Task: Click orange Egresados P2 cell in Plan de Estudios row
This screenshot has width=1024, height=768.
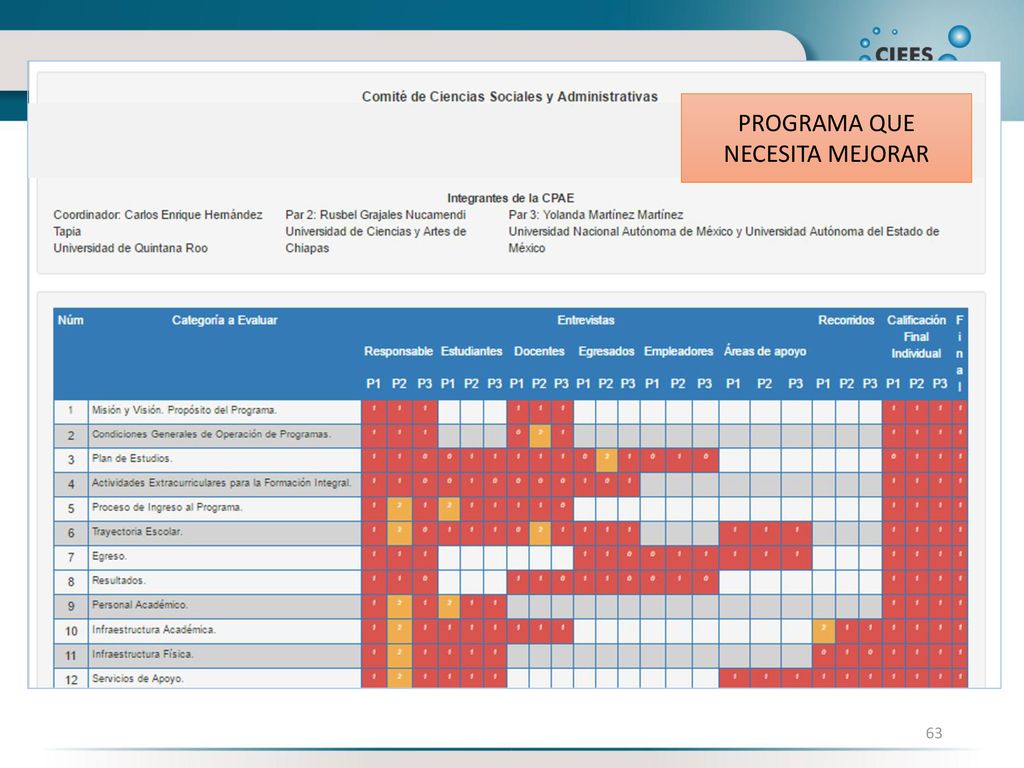Action: 606,460
